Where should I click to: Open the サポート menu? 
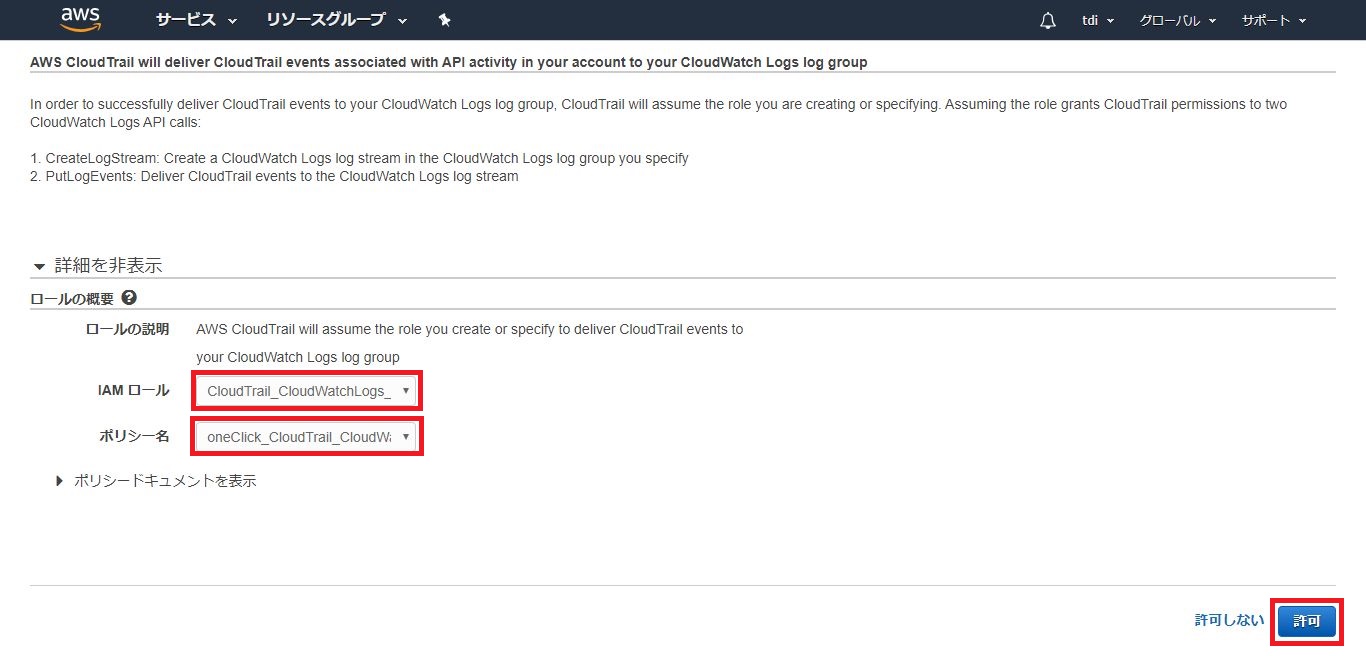pyautogui.click(x=1273, y=20)
